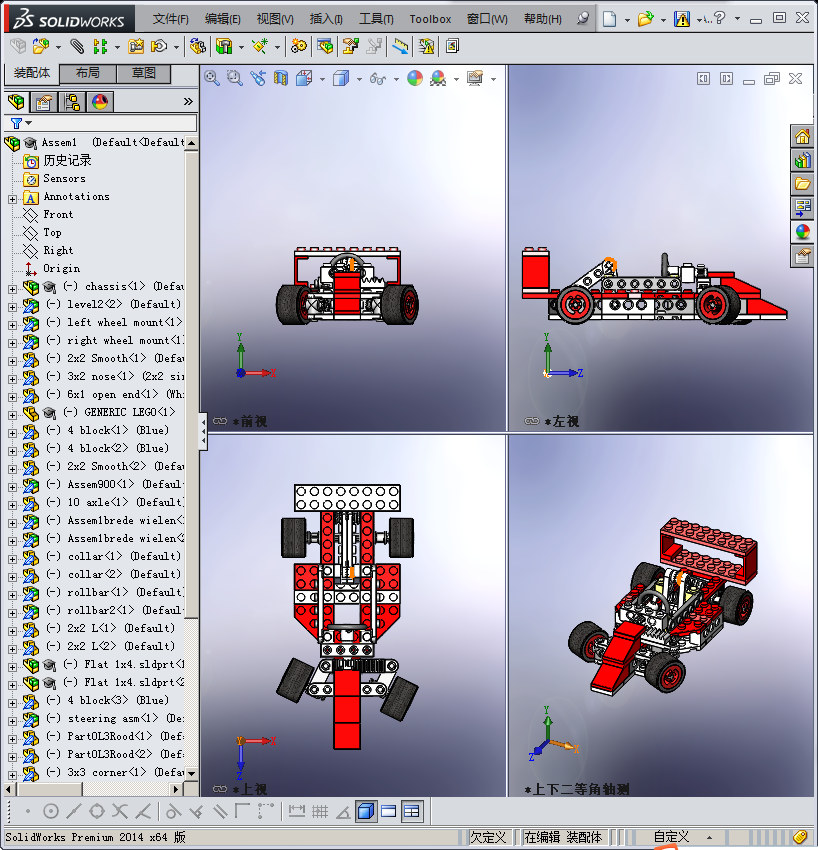Toggle endpoint snap in sketch toolbar
818x850 pixels.
point(28,812)
